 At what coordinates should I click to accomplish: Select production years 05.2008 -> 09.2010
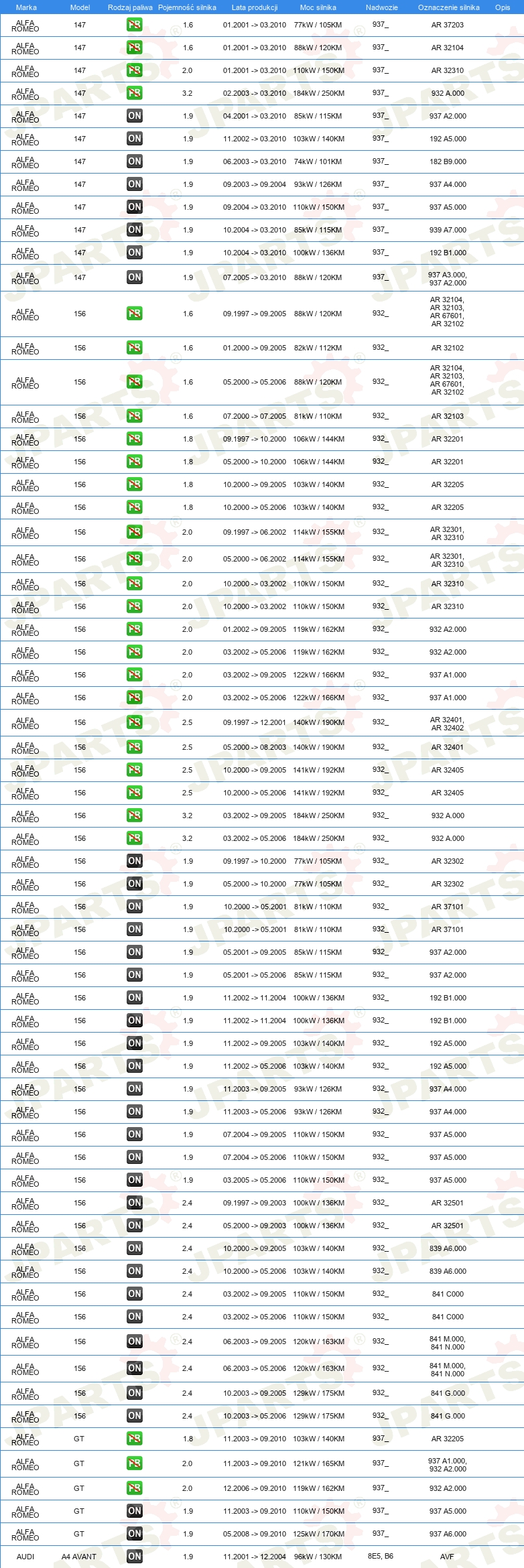255,1534
